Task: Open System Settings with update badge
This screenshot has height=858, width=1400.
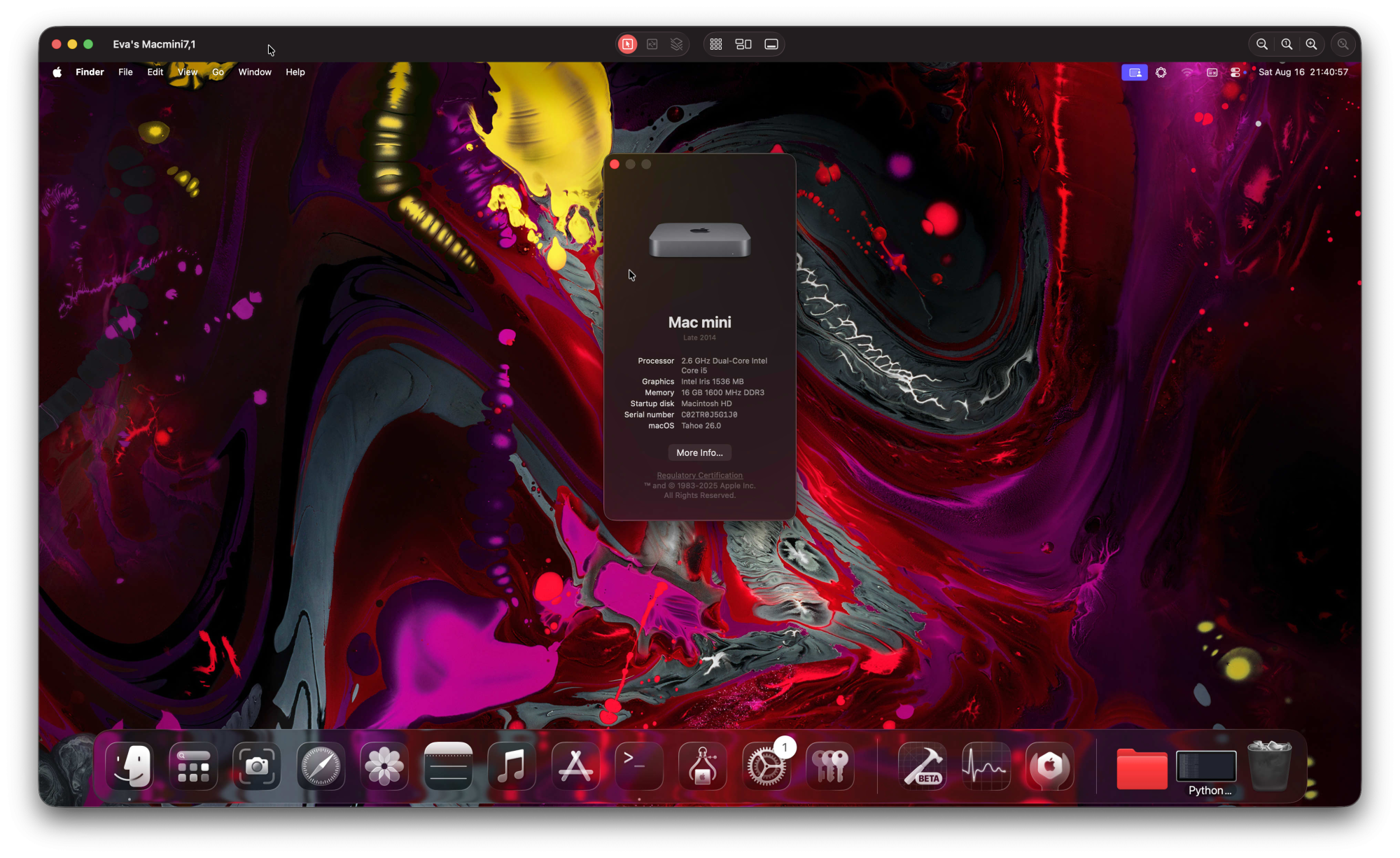Action: [x=766, y=766]
